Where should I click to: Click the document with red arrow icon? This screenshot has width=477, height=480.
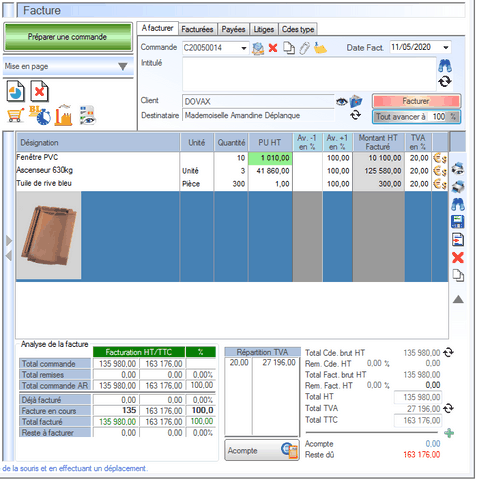[x=458, y=240]
